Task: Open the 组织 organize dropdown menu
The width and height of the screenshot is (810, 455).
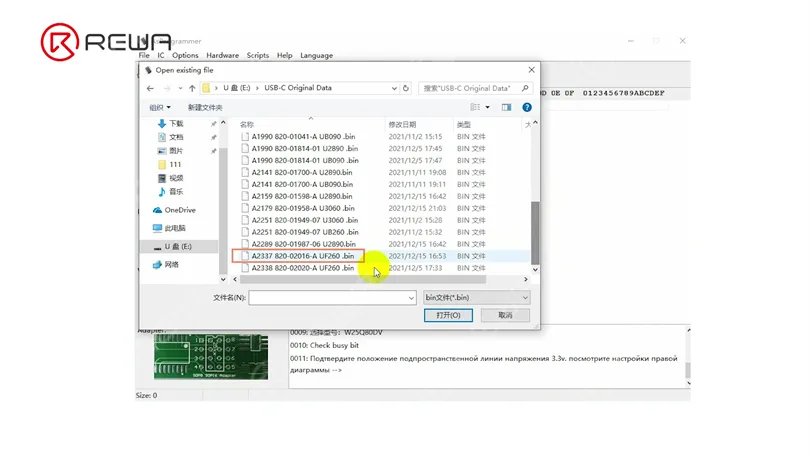Action: pos(160,107)
